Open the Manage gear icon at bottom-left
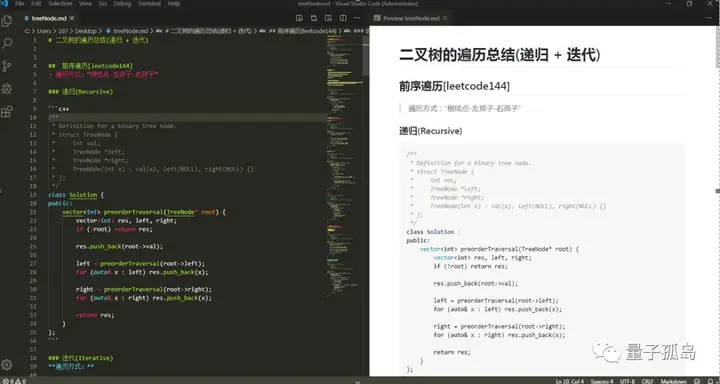 pyautogui.click(x=6, y=365)
